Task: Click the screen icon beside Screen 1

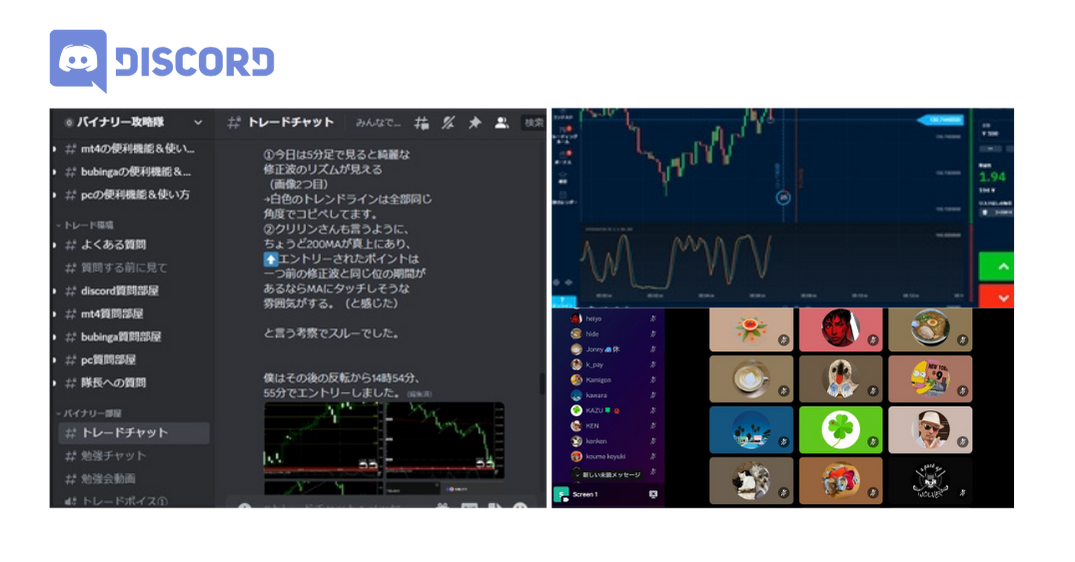Action: pos(653,494)
